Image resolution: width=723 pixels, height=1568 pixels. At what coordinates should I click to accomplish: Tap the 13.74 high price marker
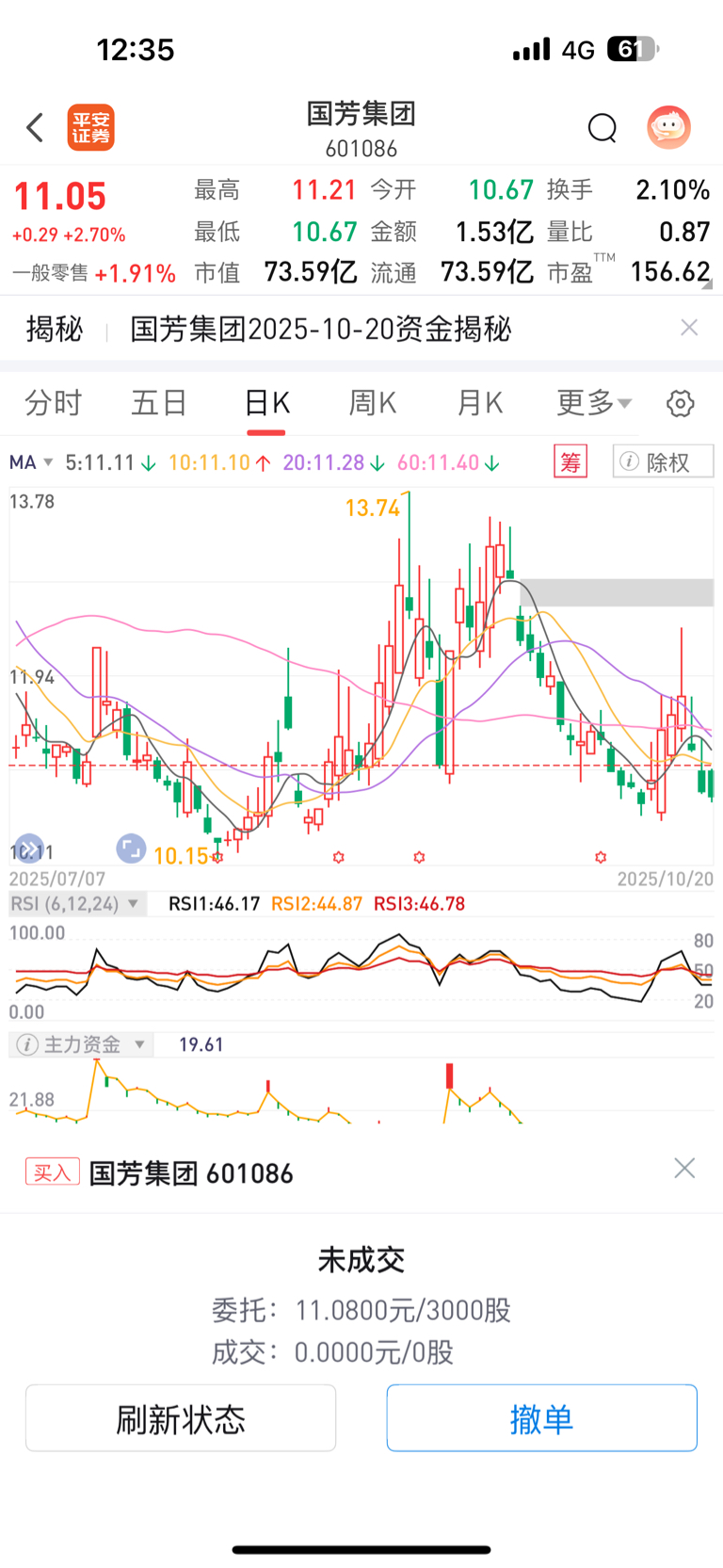(373, 508)
